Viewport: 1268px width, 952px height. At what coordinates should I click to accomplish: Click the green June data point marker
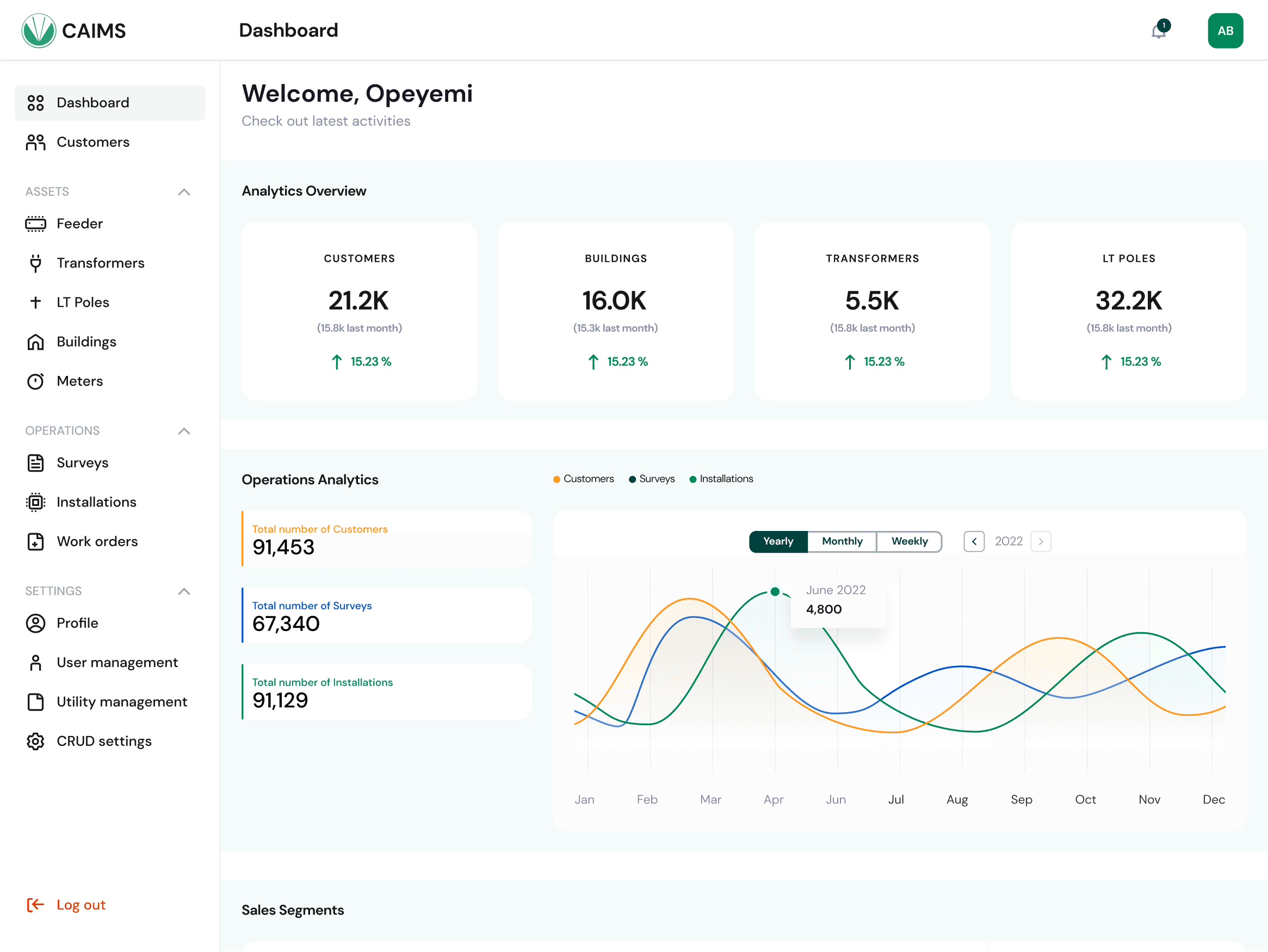[775, 591]
